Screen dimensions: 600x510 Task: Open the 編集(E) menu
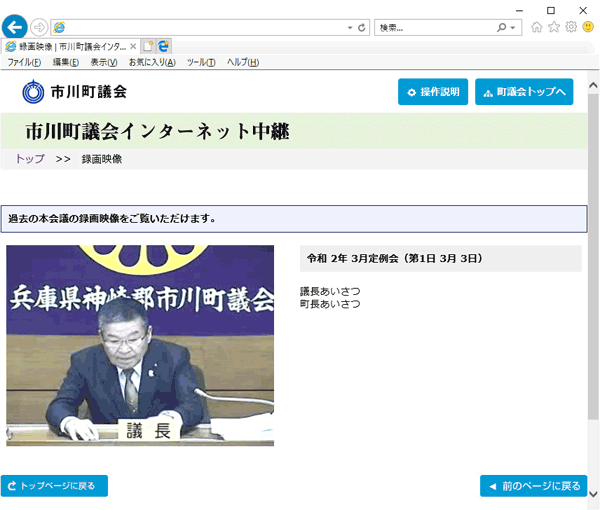(66, 62)
